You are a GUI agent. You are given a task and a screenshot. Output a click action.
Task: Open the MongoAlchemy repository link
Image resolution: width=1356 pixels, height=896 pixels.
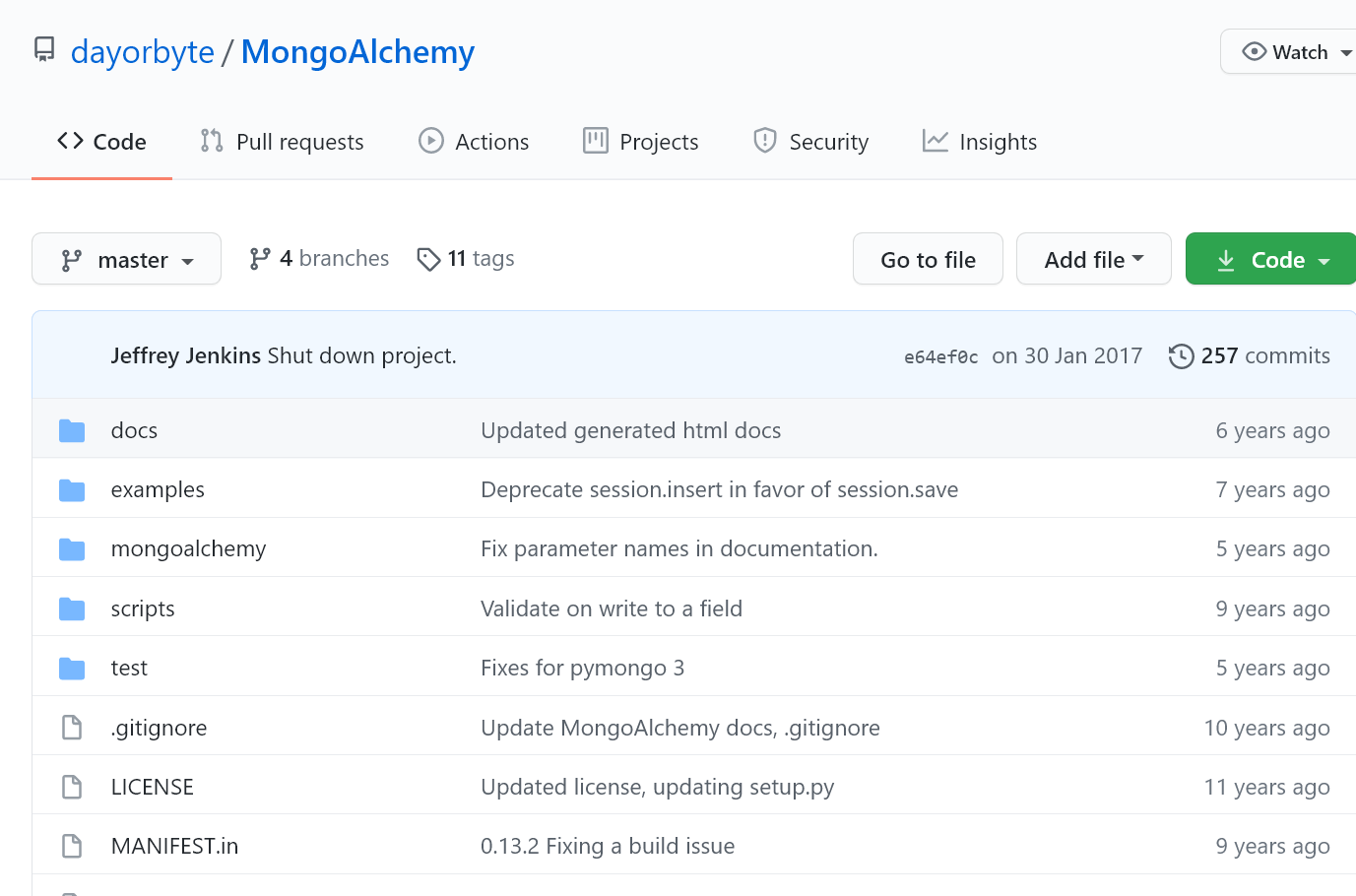(357, 51)
